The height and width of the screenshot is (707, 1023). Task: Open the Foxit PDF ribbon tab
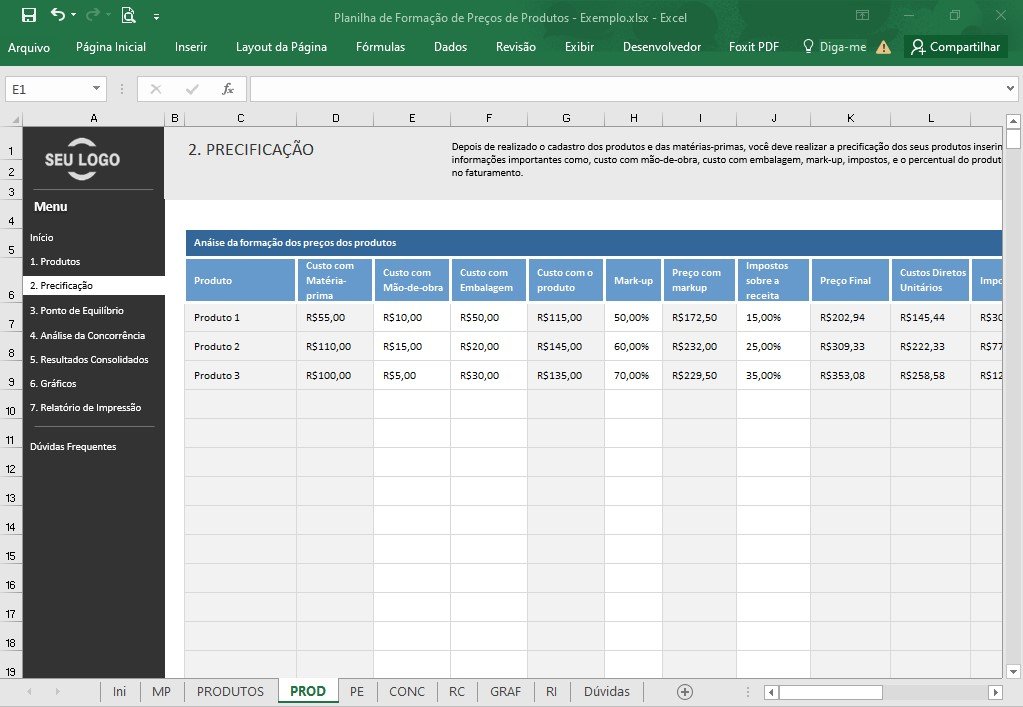click(754, 47)
